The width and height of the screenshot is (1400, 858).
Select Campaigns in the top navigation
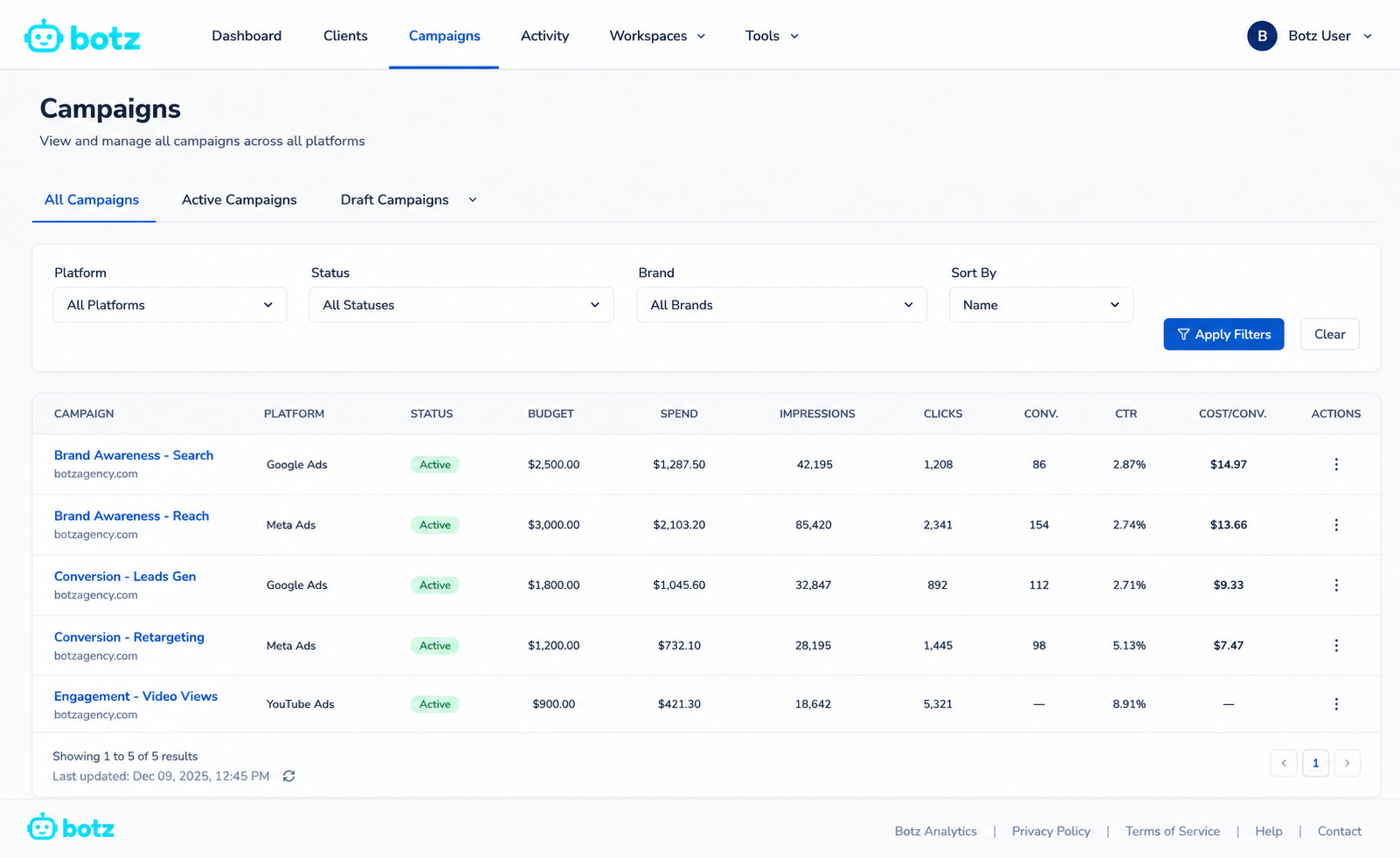click(x=444, y=36)
